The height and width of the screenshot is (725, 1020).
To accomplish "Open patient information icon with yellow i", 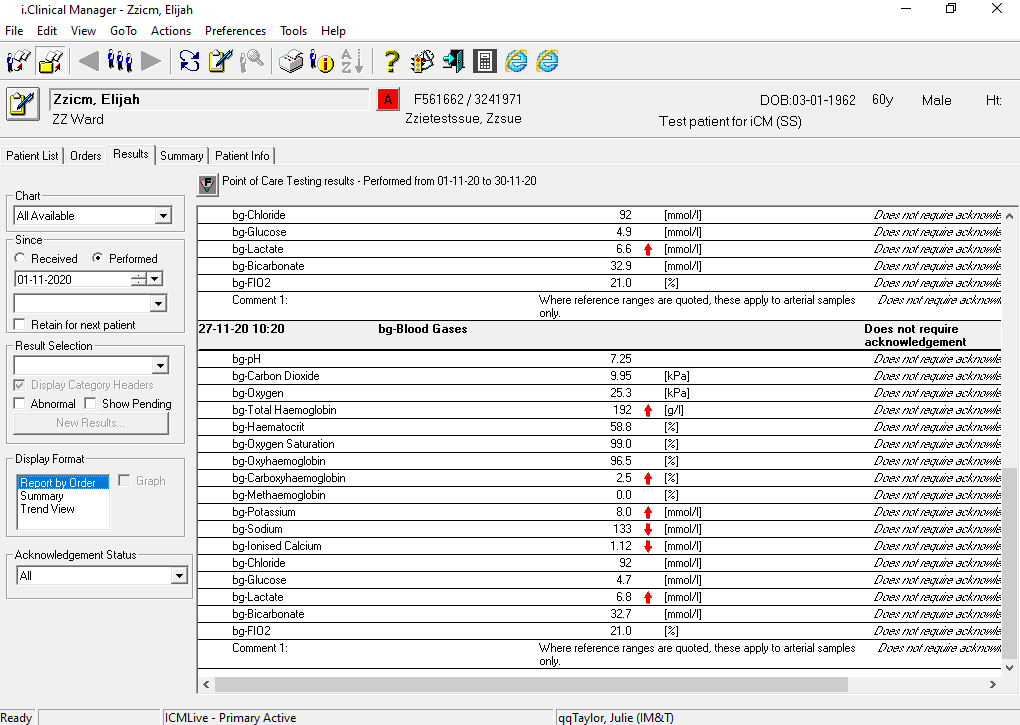I will (x=321, y=61).
